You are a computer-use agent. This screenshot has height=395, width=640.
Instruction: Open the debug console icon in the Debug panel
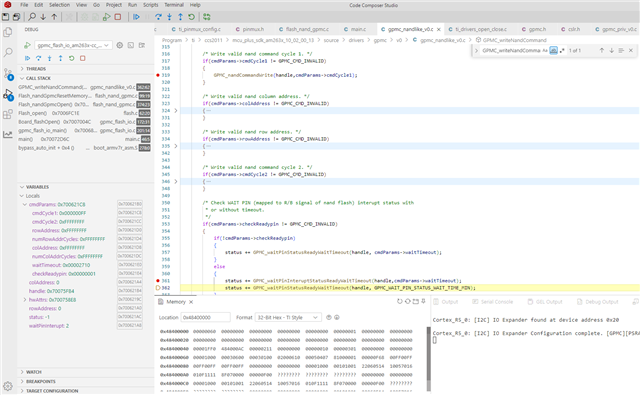click(x=131, y=45)
